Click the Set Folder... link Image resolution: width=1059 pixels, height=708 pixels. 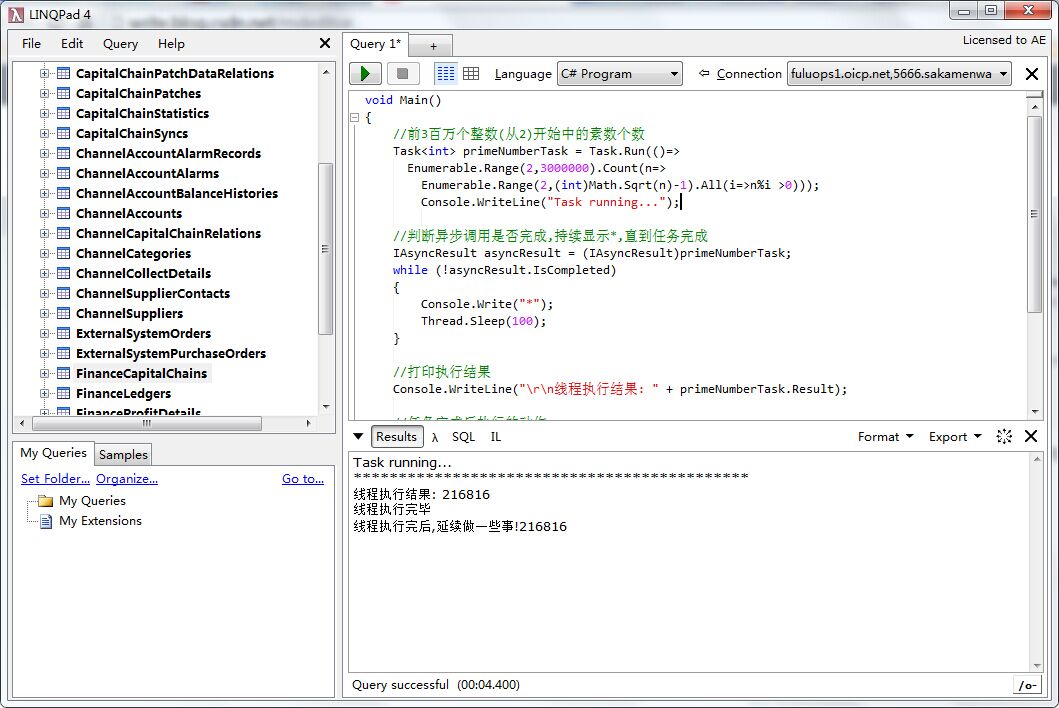[x=55, y=478]
